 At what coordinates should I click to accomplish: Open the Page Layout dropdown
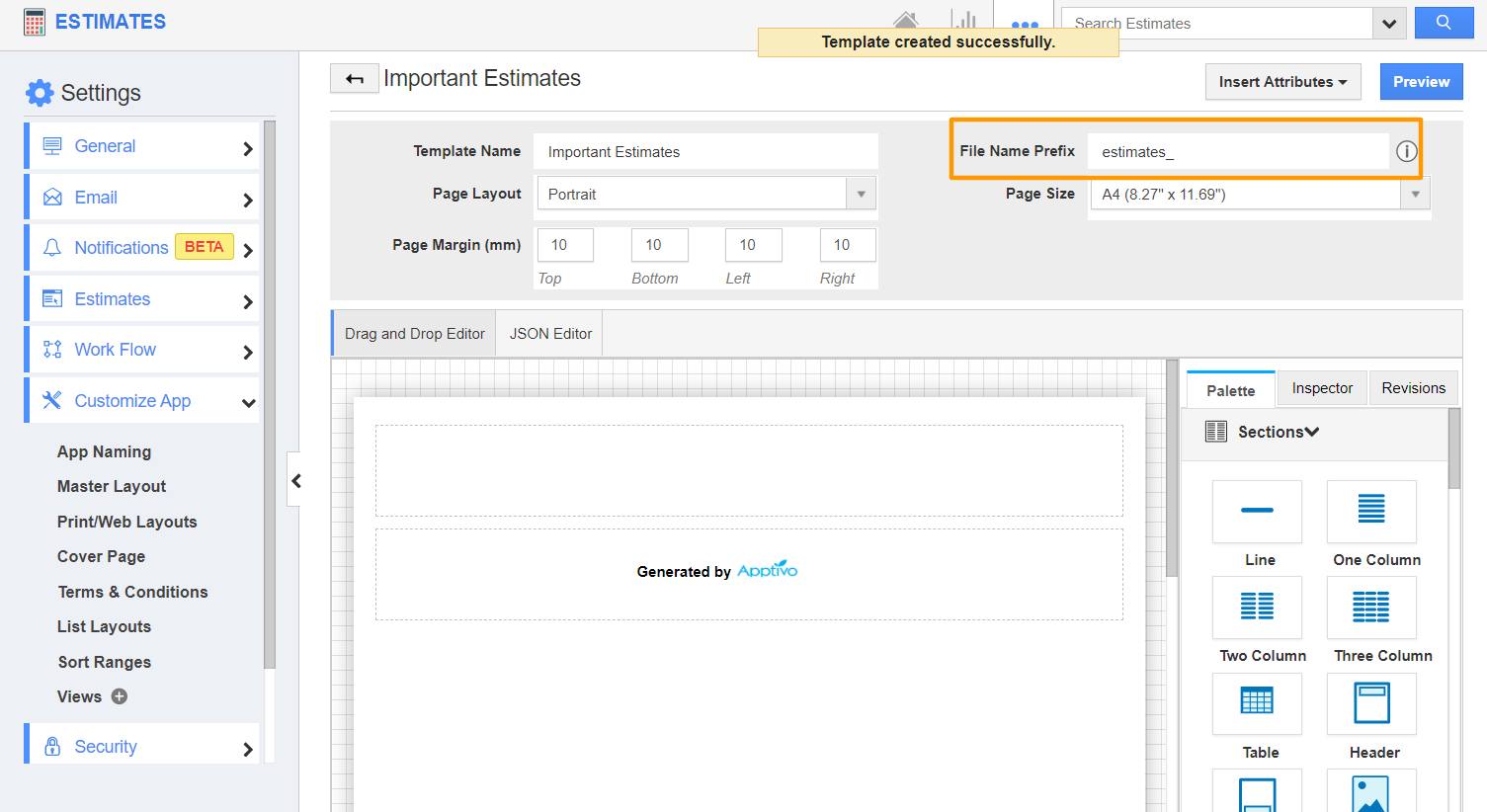[x=860, y=193]
